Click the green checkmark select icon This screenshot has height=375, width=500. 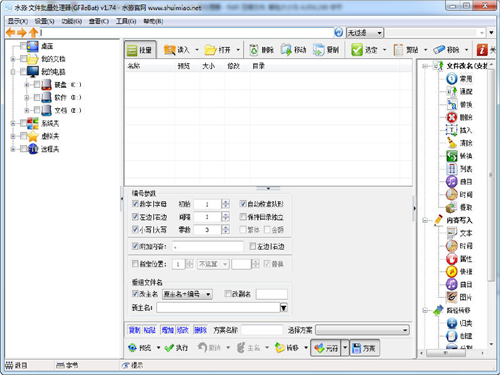click(x=357, y=50)
